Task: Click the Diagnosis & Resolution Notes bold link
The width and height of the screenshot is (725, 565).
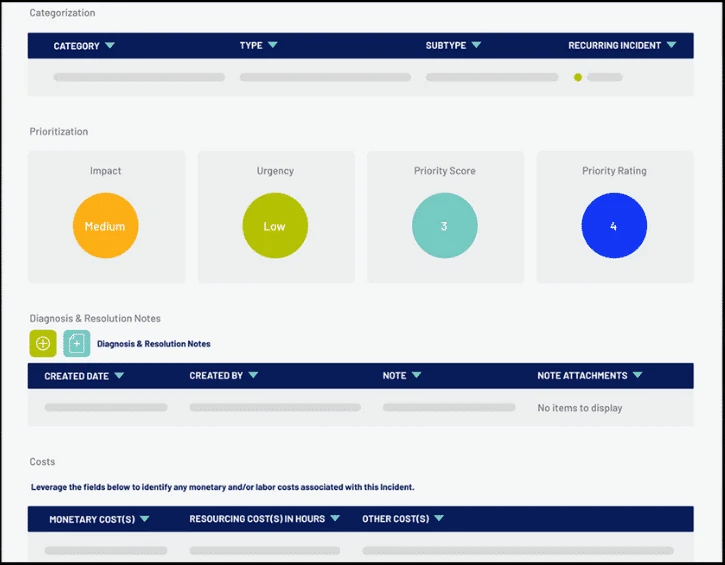Action: 154,344
